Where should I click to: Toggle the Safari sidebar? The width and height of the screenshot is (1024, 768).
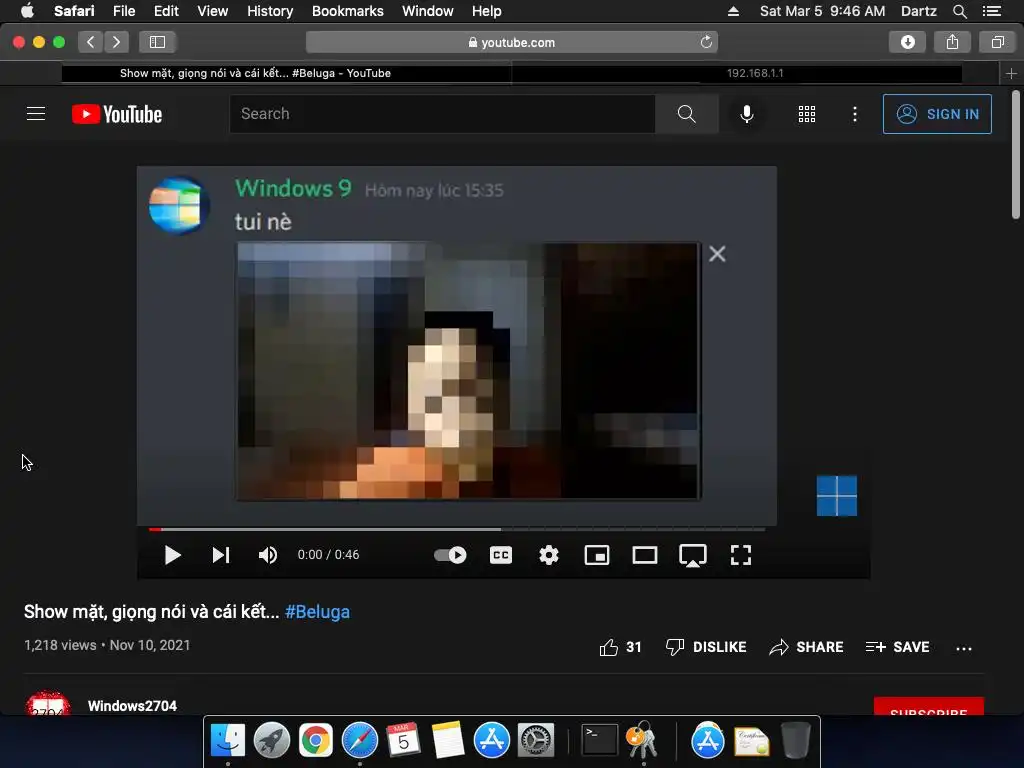pos(157,42)
